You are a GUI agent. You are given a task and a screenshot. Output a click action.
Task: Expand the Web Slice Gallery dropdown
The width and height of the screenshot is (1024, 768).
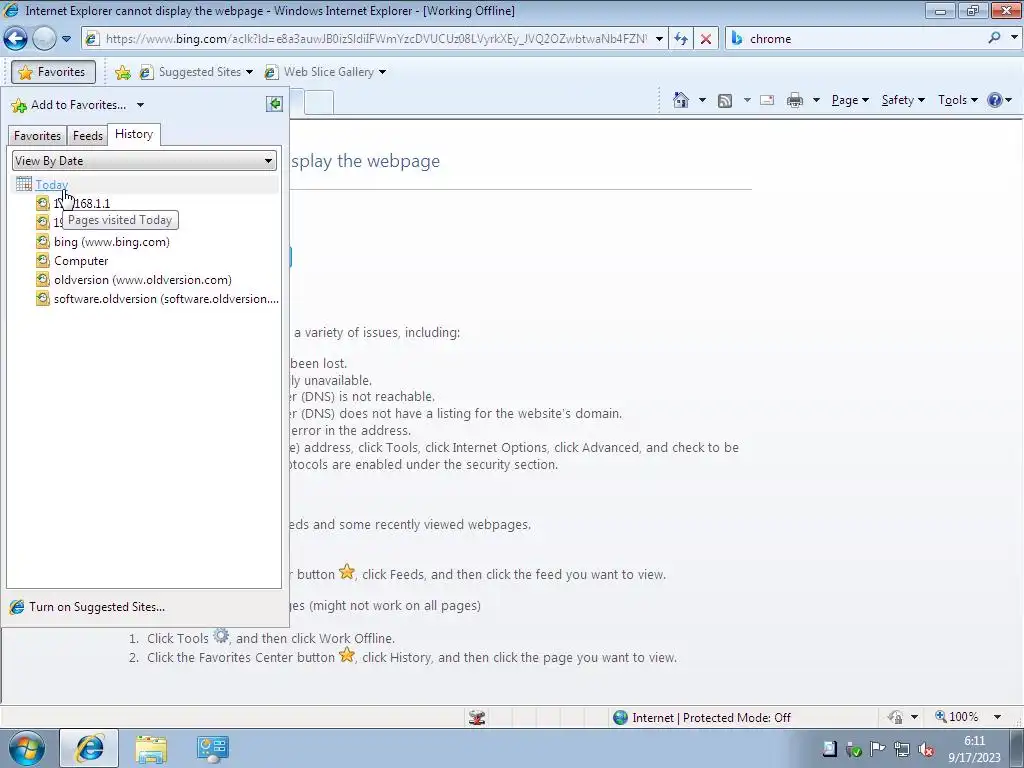(382, 72)
